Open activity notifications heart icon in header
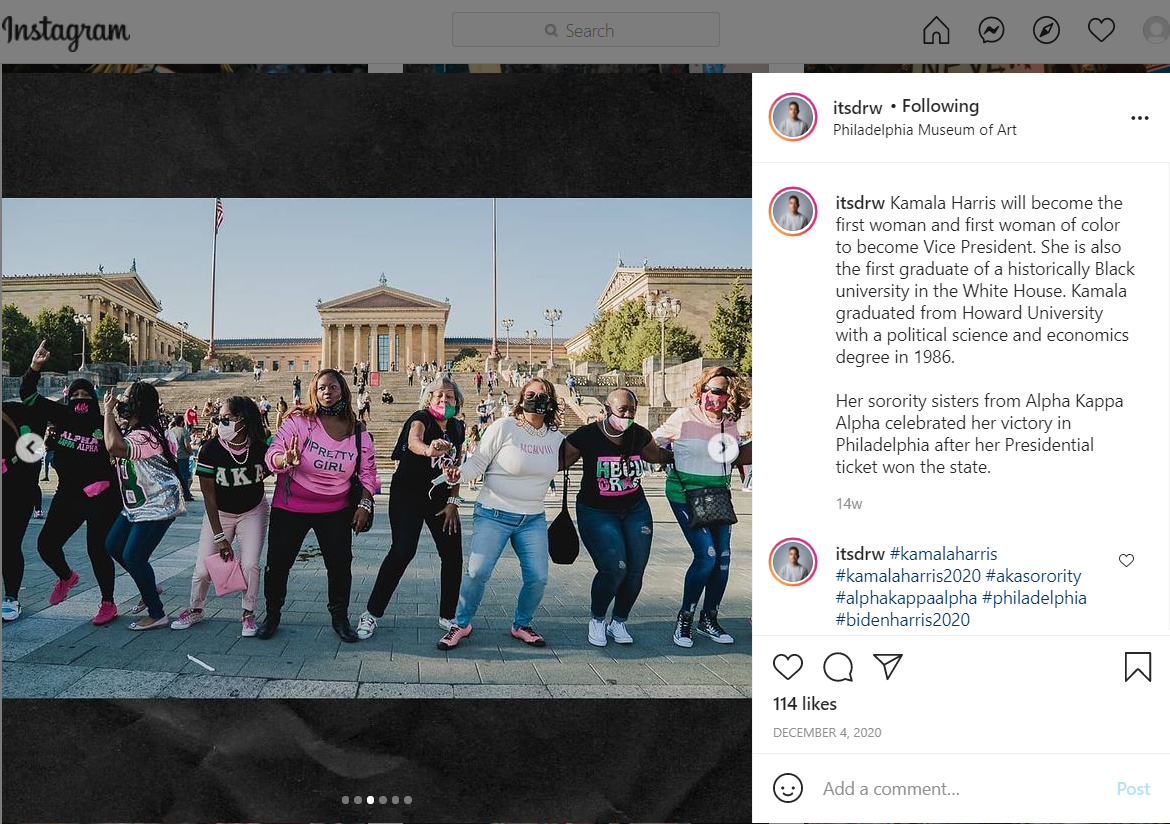This screenshot has width=1170, height=824. (x=1101, y=31)
